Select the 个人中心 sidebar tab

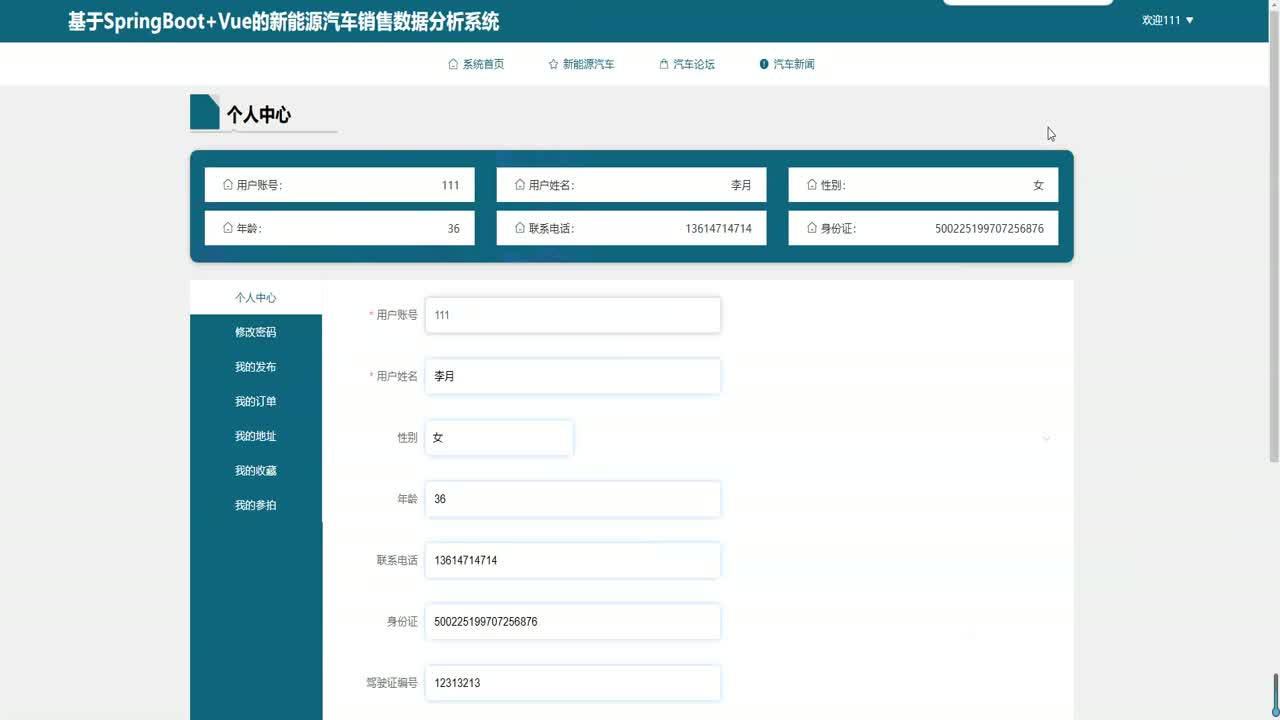tap(256, 298)
